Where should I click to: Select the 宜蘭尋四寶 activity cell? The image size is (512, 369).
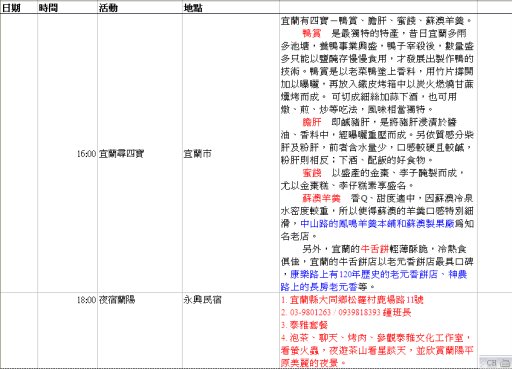pos(140,153)
